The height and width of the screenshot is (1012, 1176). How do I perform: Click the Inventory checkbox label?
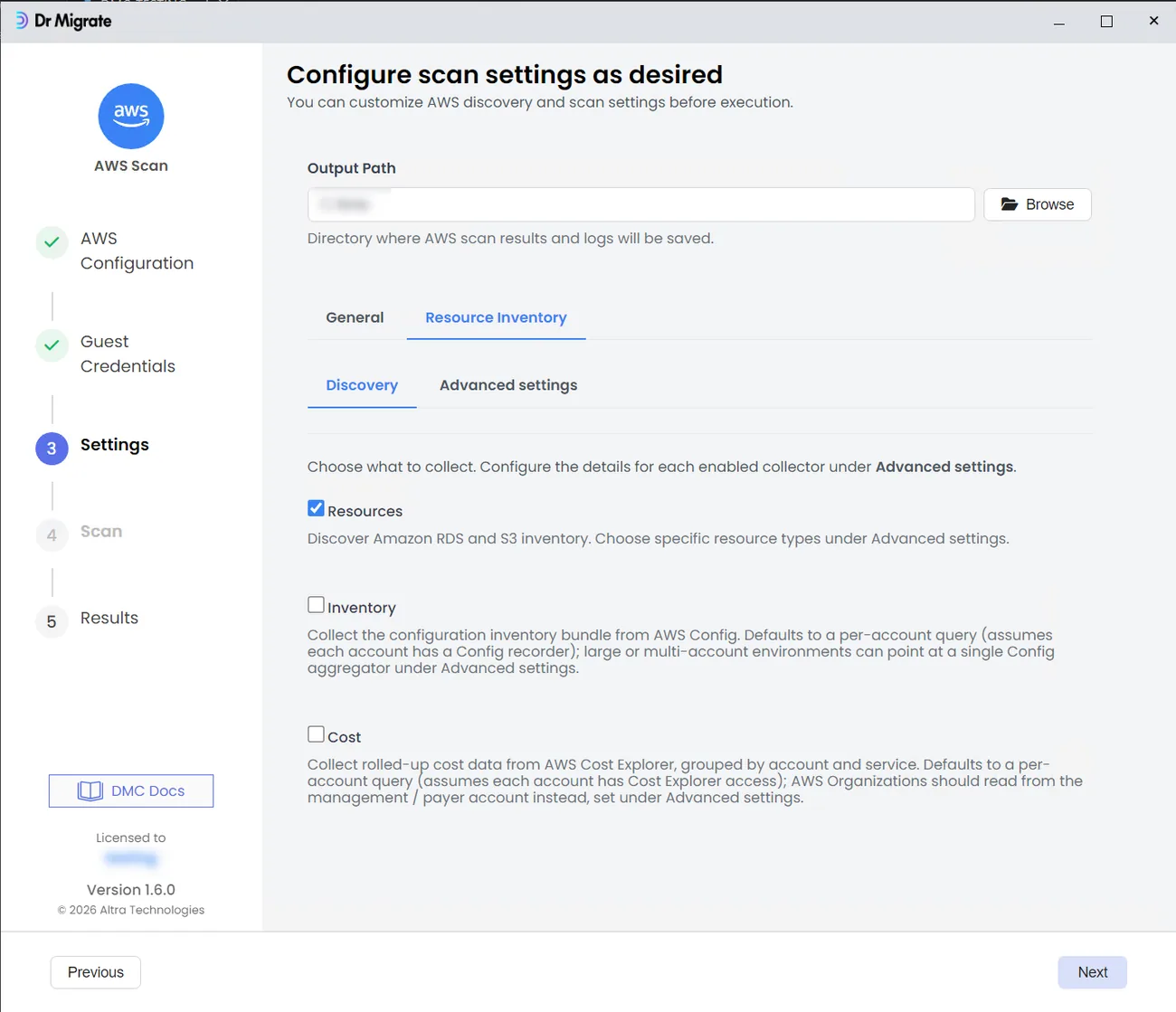(x=362, y=608)
